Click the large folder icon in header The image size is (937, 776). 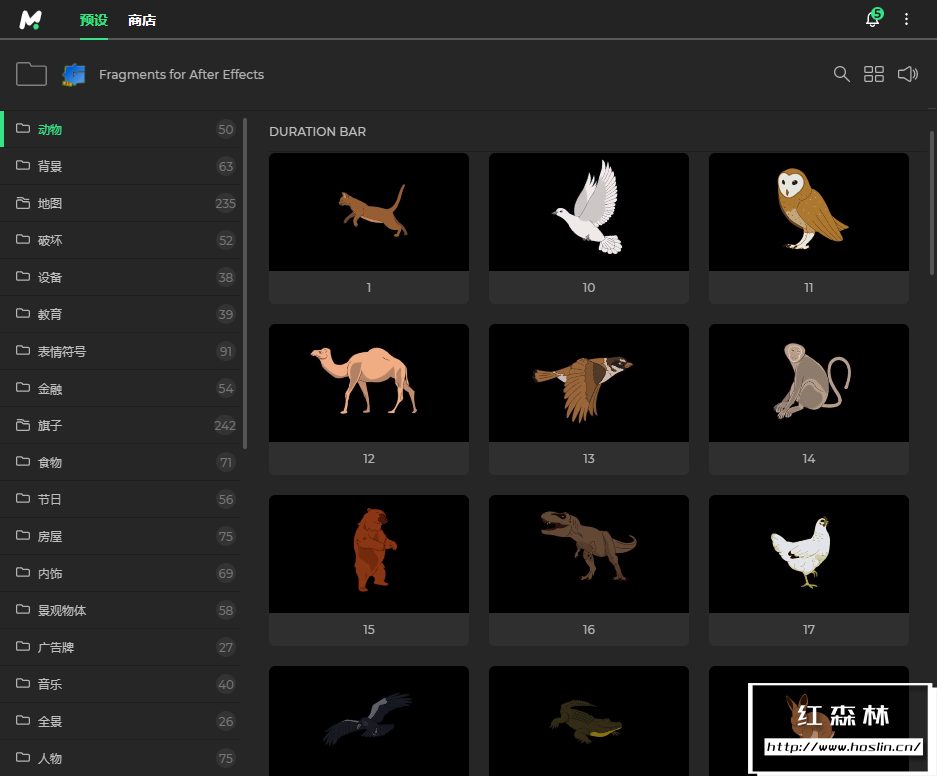click(32, 74)
